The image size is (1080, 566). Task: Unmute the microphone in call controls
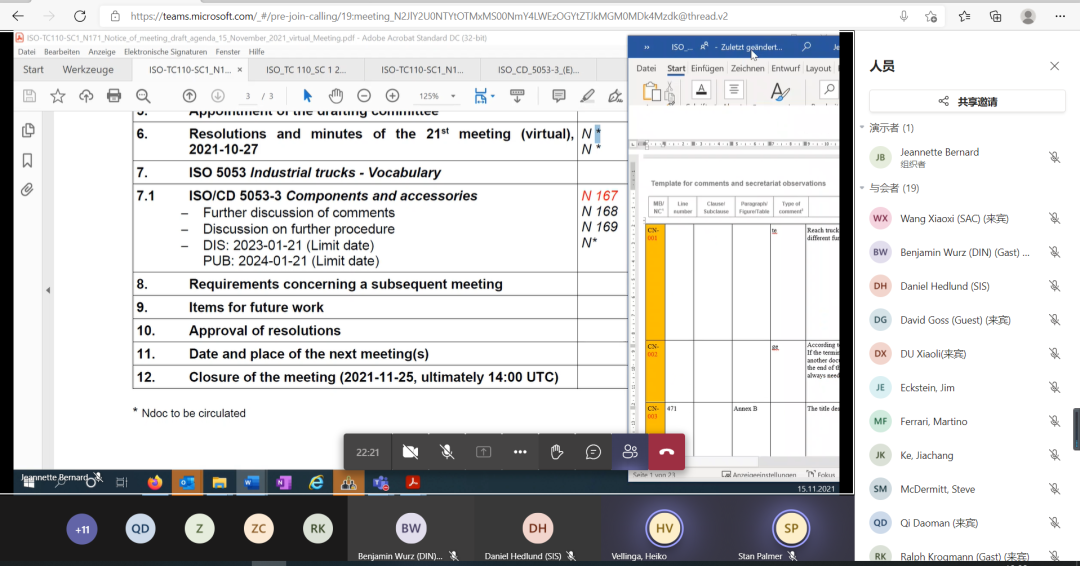click(447, 452)
